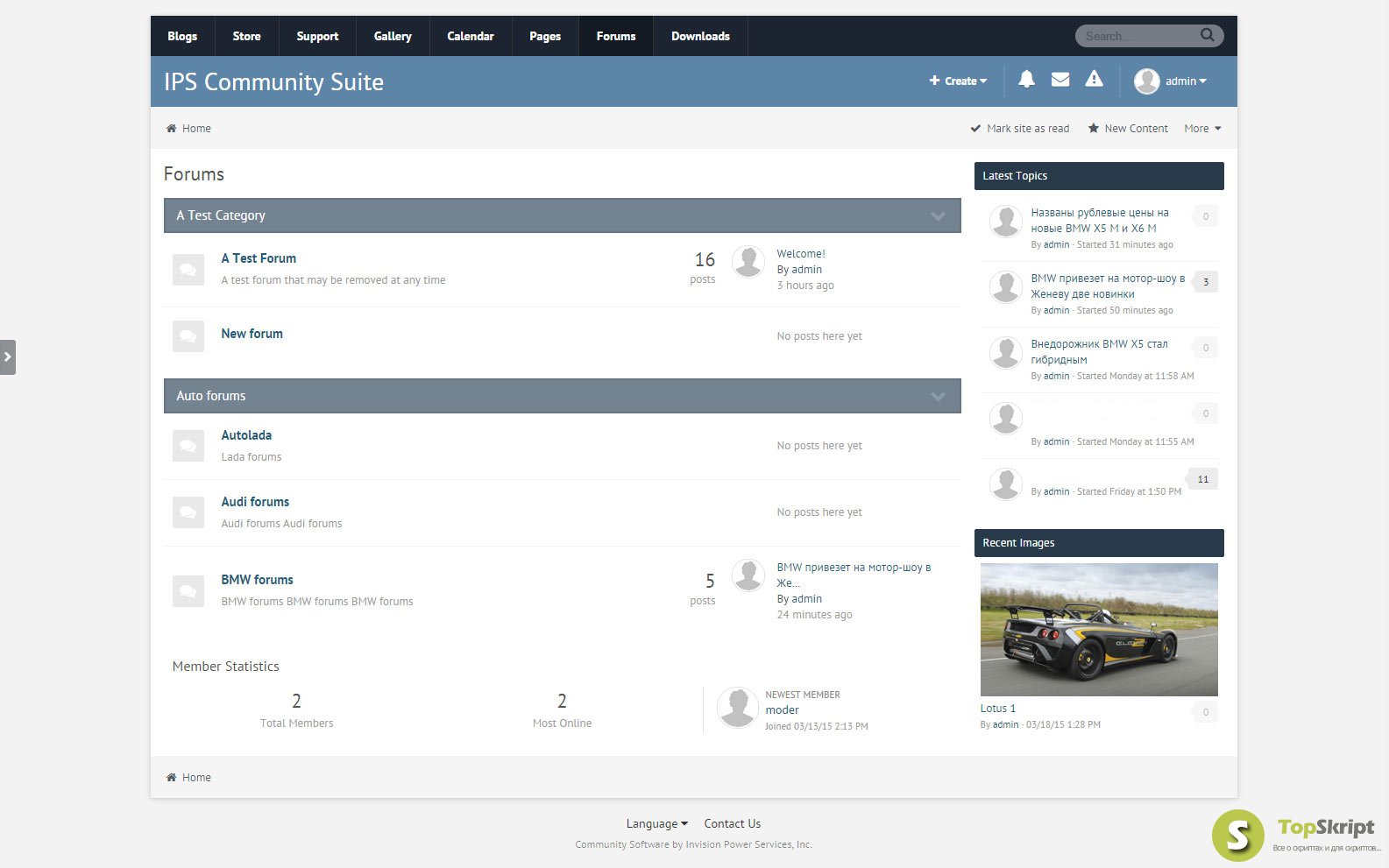The image size is (1389, 868).
Task: Open the left side panel arrow tab
Action: point(8,357)
